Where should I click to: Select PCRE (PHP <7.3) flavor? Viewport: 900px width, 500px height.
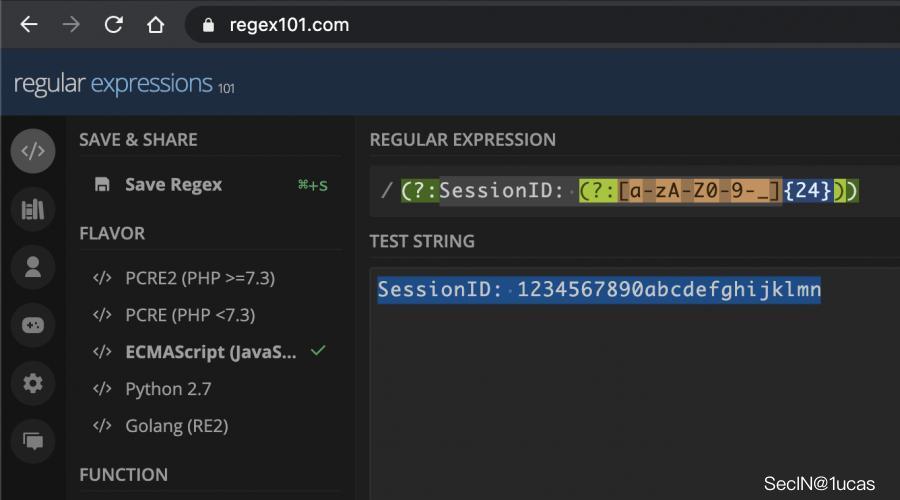[190, 315]
